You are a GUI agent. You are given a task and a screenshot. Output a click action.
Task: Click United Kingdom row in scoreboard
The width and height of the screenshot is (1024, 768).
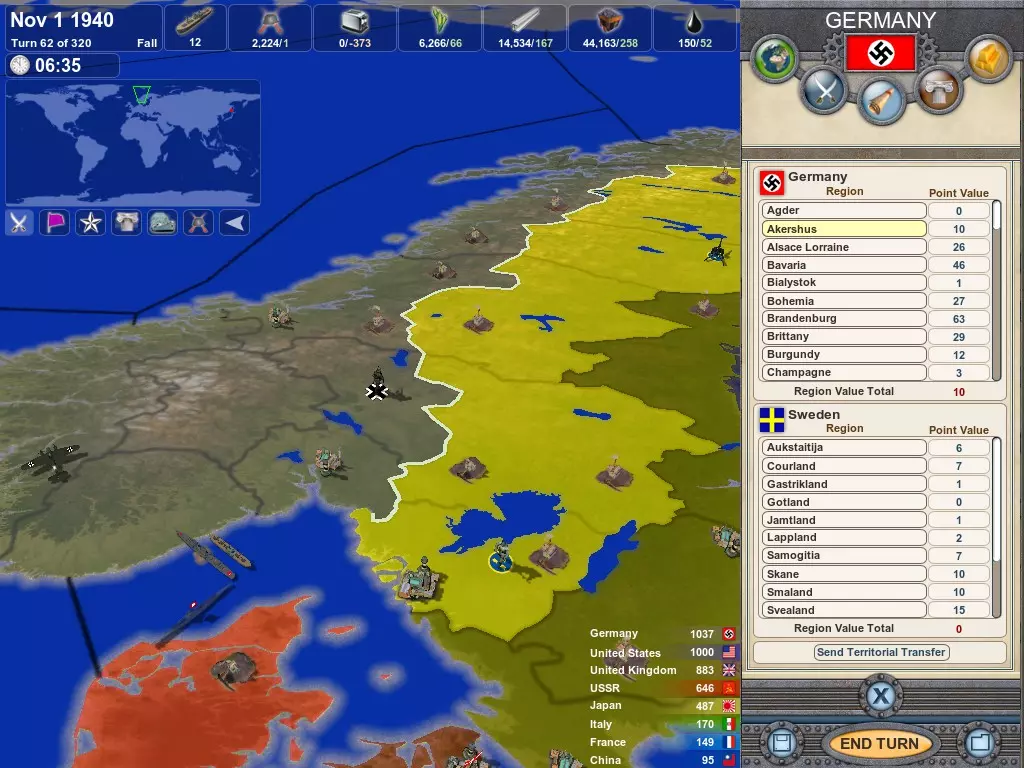click(x=662, y=670)
